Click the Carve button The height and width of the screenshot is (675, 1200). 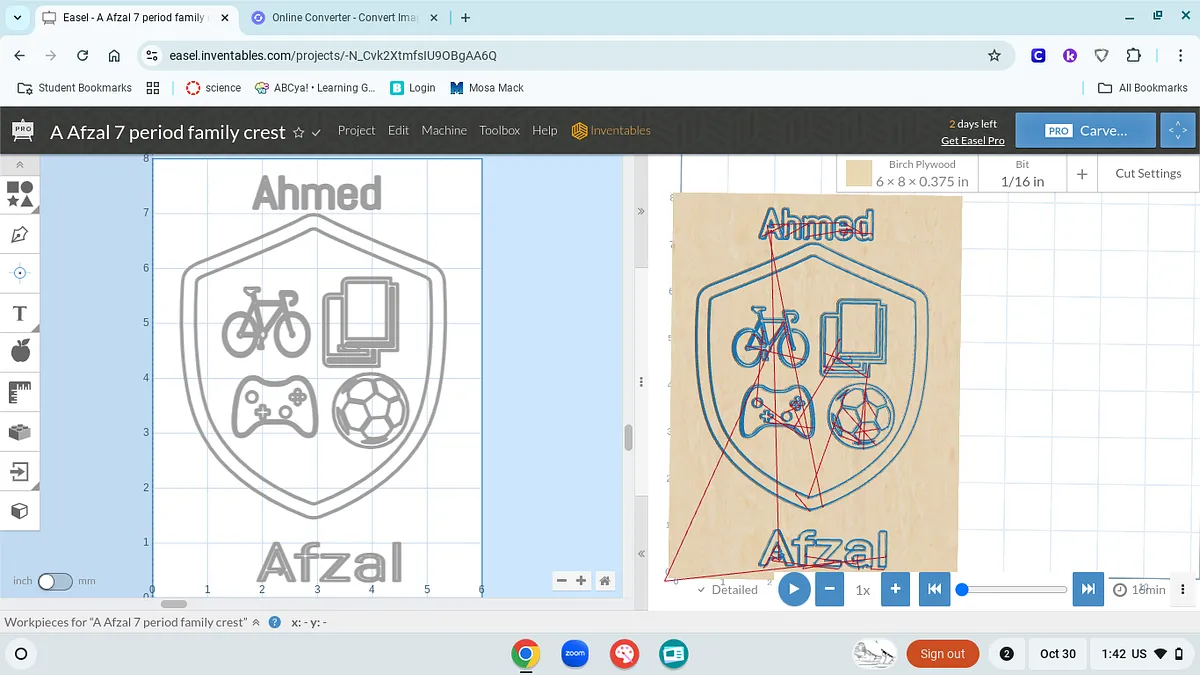[1086, 131]
